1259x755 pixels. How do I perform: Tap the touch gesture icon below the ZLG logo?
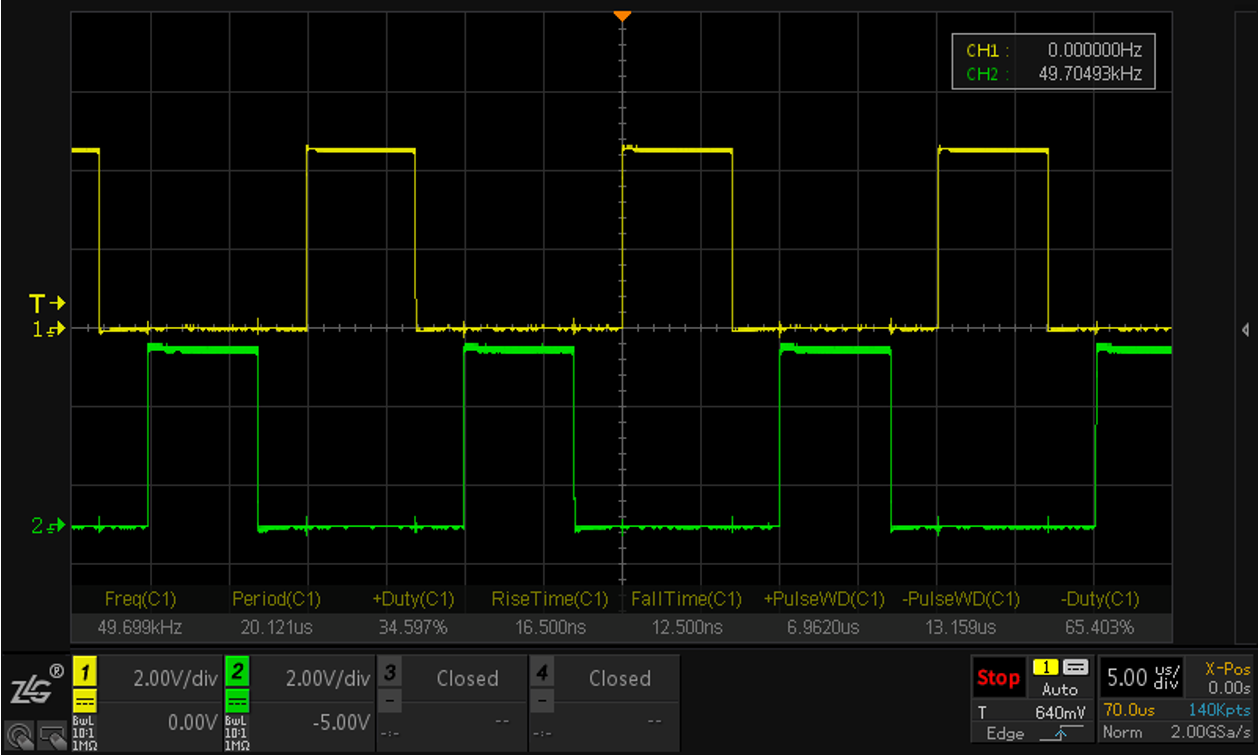point(19,735)
